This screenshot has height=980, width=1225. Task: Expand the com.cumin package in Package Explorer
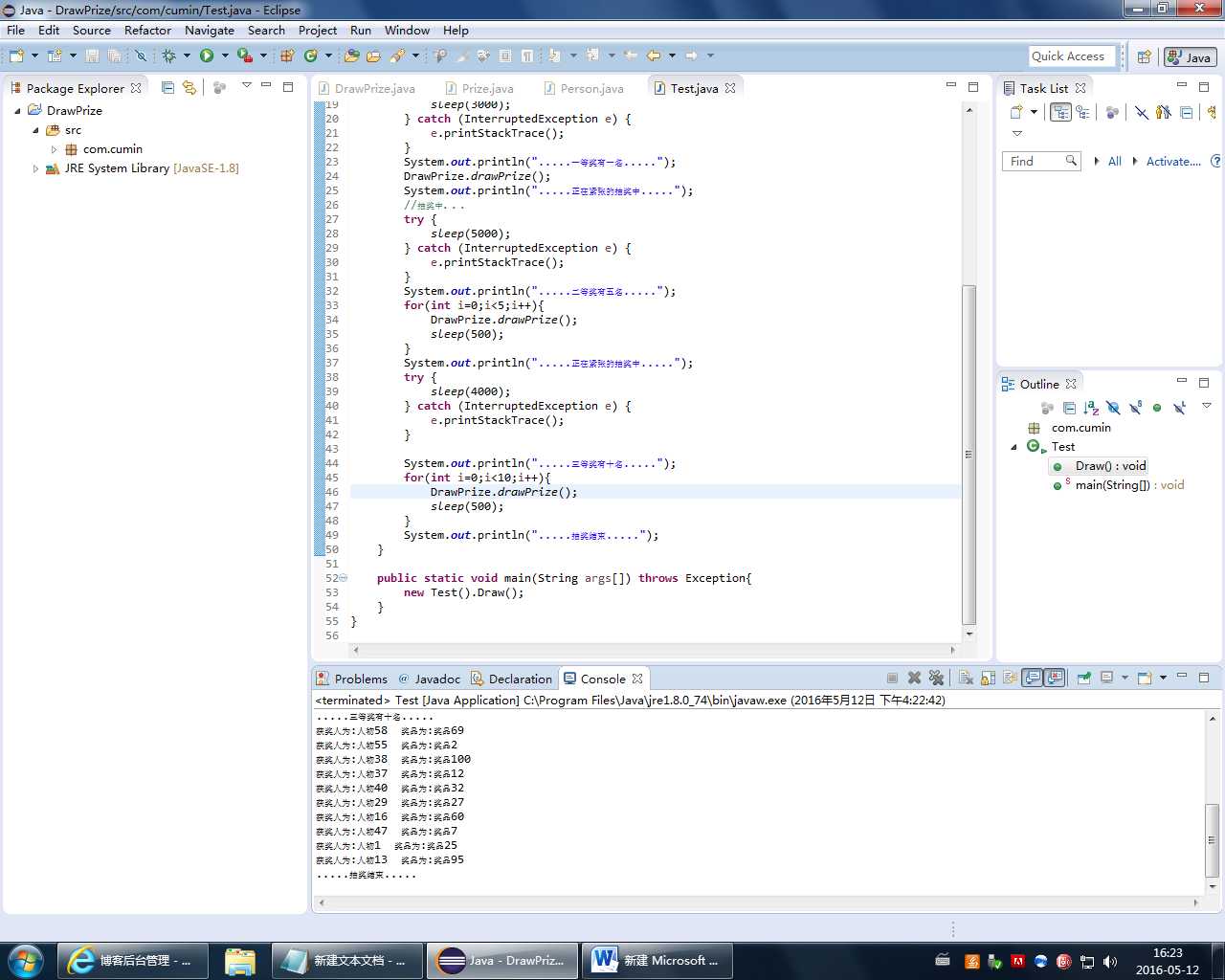55,149
